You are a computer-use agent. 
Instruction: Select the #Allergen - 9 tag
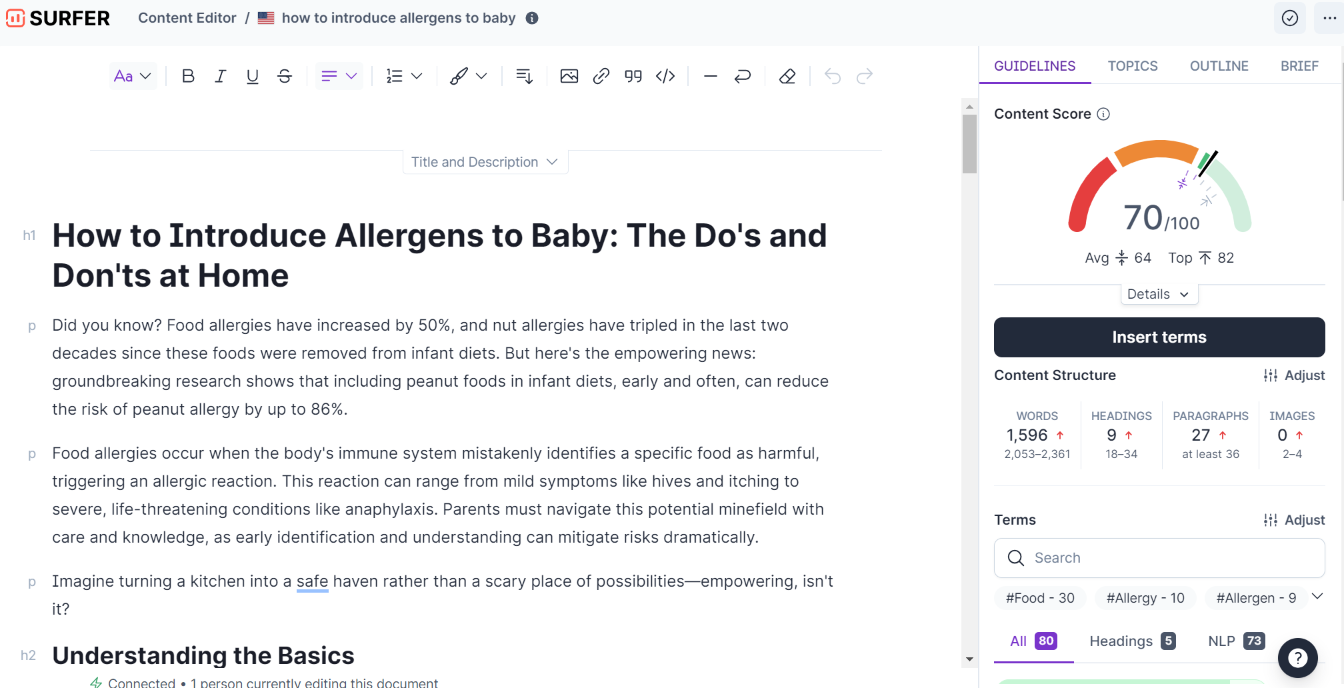[1256, 598]
